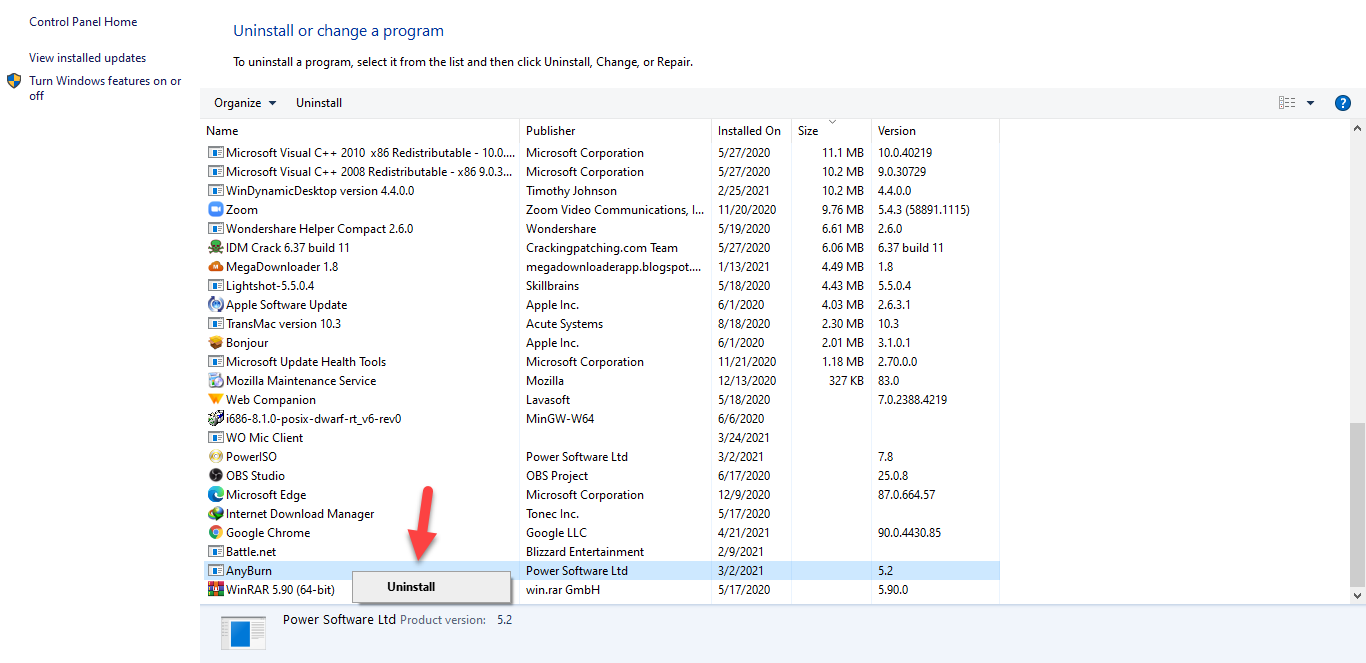Screen dimensions: 1366x663
Task: Open the Organize dropdown menu
Action: click(245, 103)
